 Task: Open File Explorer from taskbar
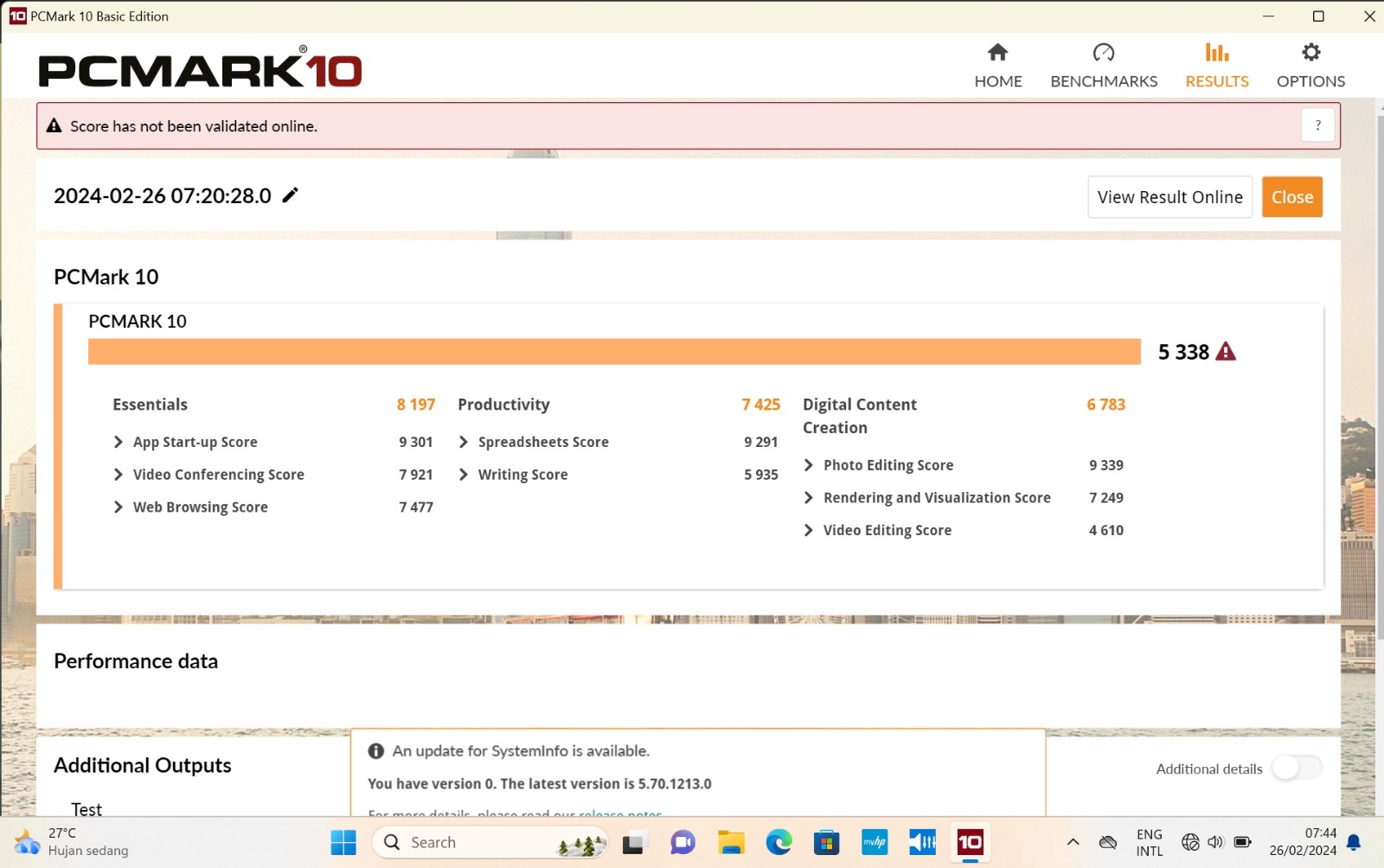click(x=731, y=842)
